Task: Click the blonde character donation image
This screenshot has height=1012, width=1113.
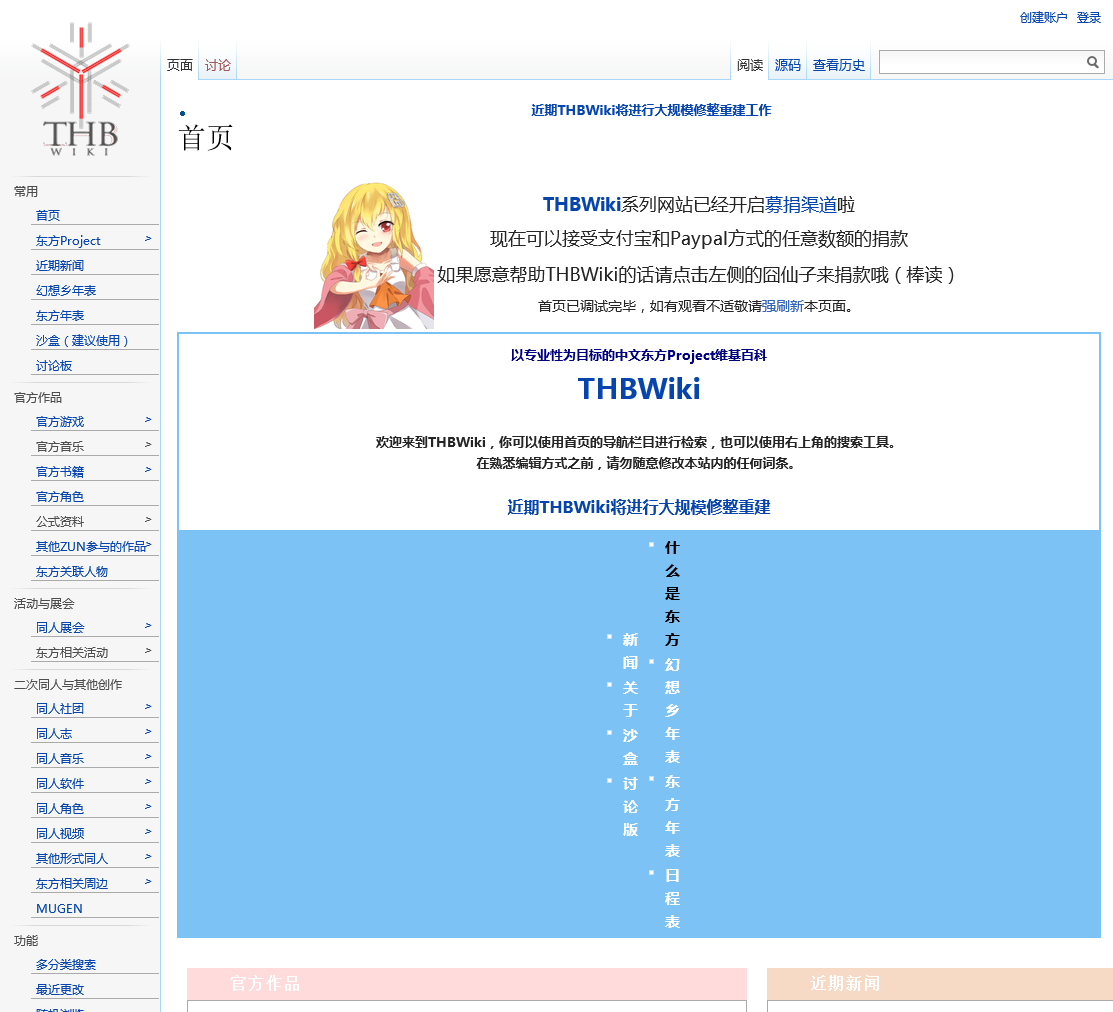Action: click(x=374, y=255)
